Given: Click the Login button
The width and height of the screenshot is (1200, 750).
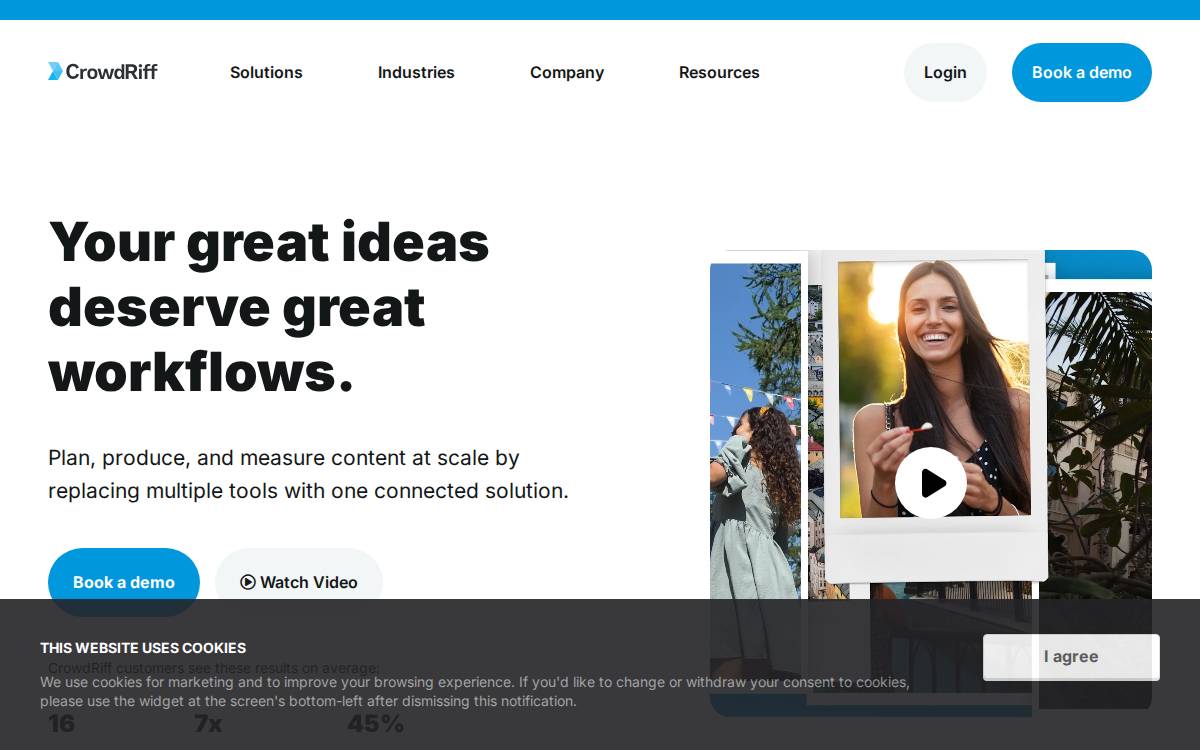Looking at the screenshot, I should coord(945,72).
